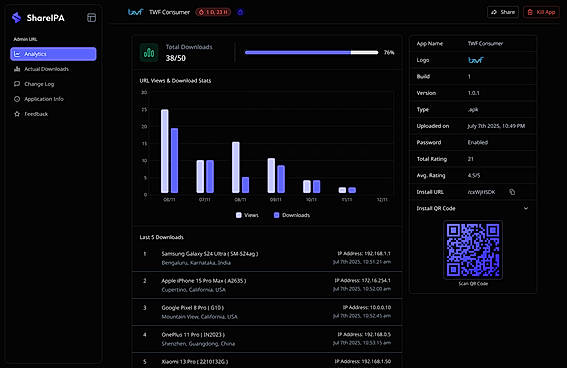Collapse the Install QR Code section

point(526,208)
